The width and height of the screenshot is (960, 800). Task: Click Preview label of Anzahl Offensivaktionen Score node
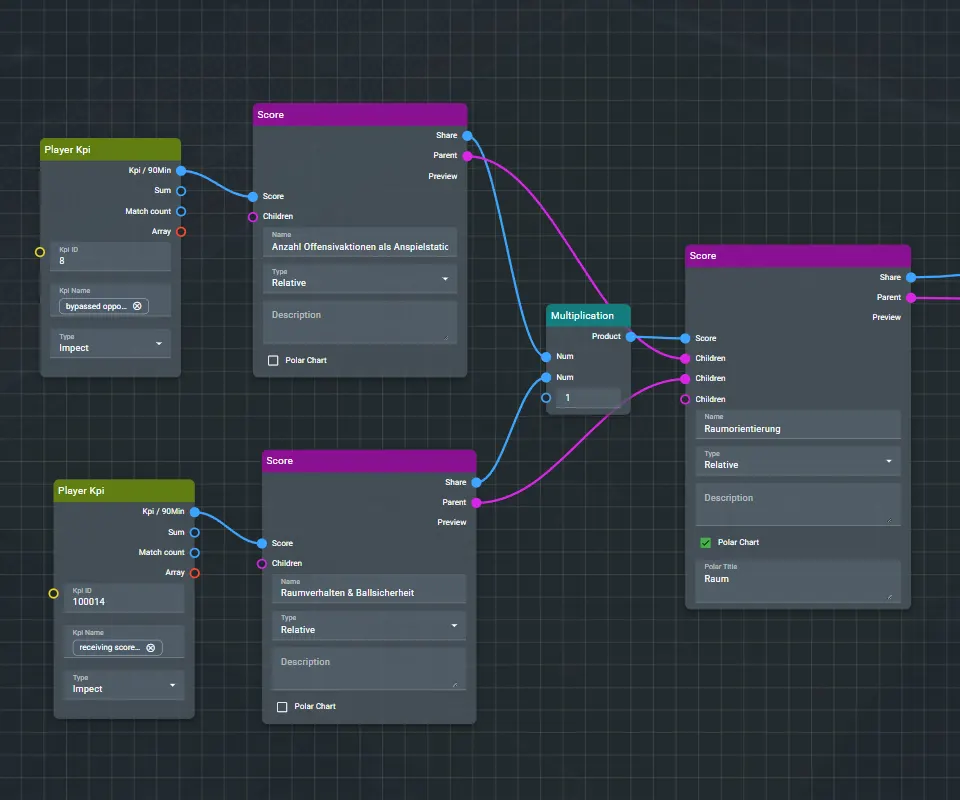[443, 176]
